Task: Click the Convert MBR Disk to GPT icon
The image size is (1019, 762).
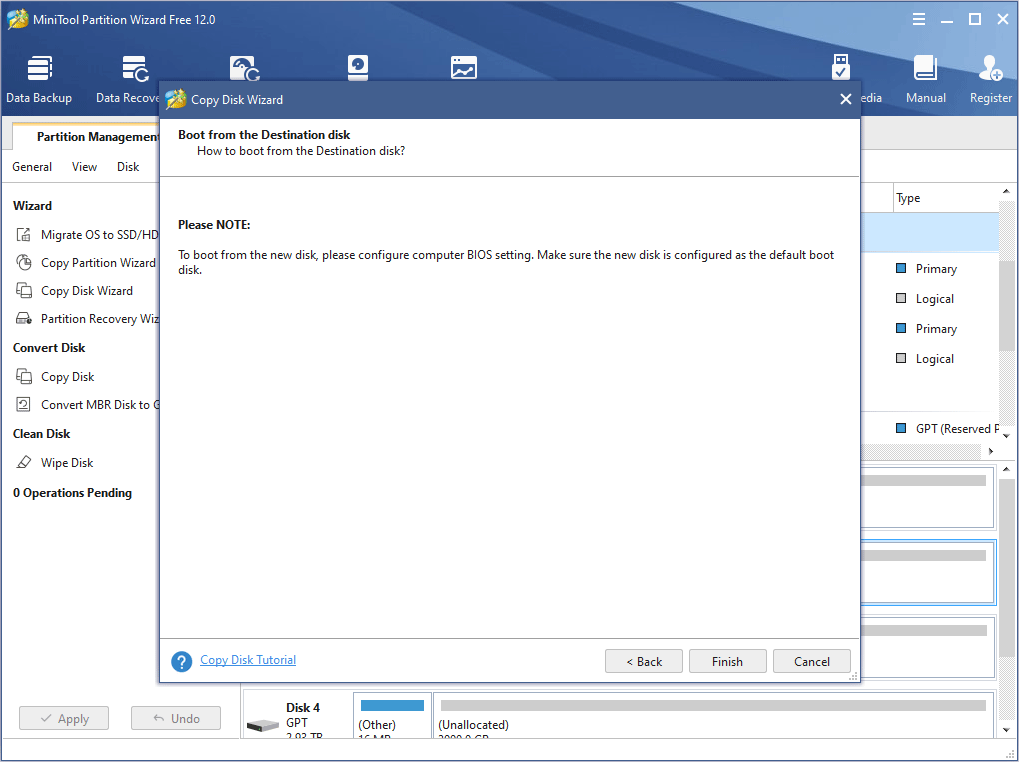Action: [x=23, y=404]
